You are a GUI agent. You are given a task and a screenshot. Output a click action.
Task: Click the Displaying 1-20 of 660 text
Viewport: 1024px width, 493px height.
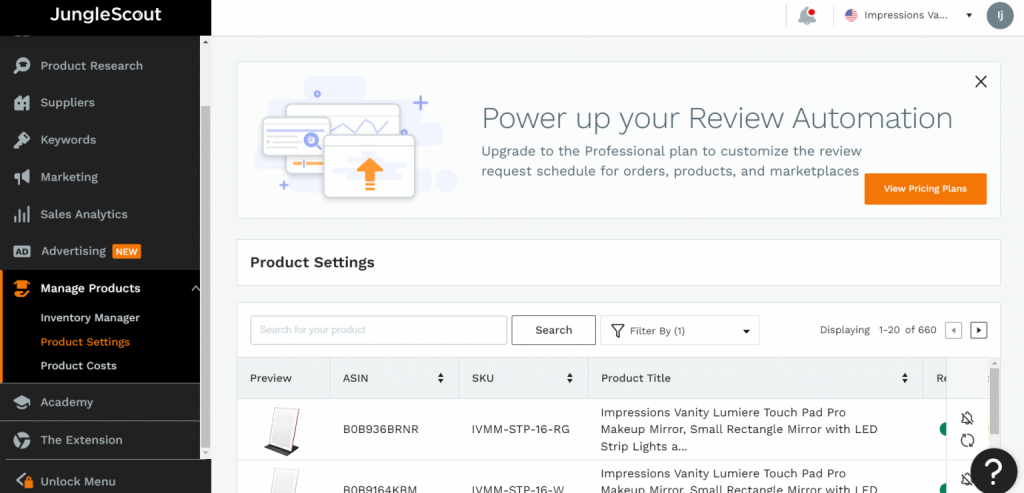[x=878, y=330]
